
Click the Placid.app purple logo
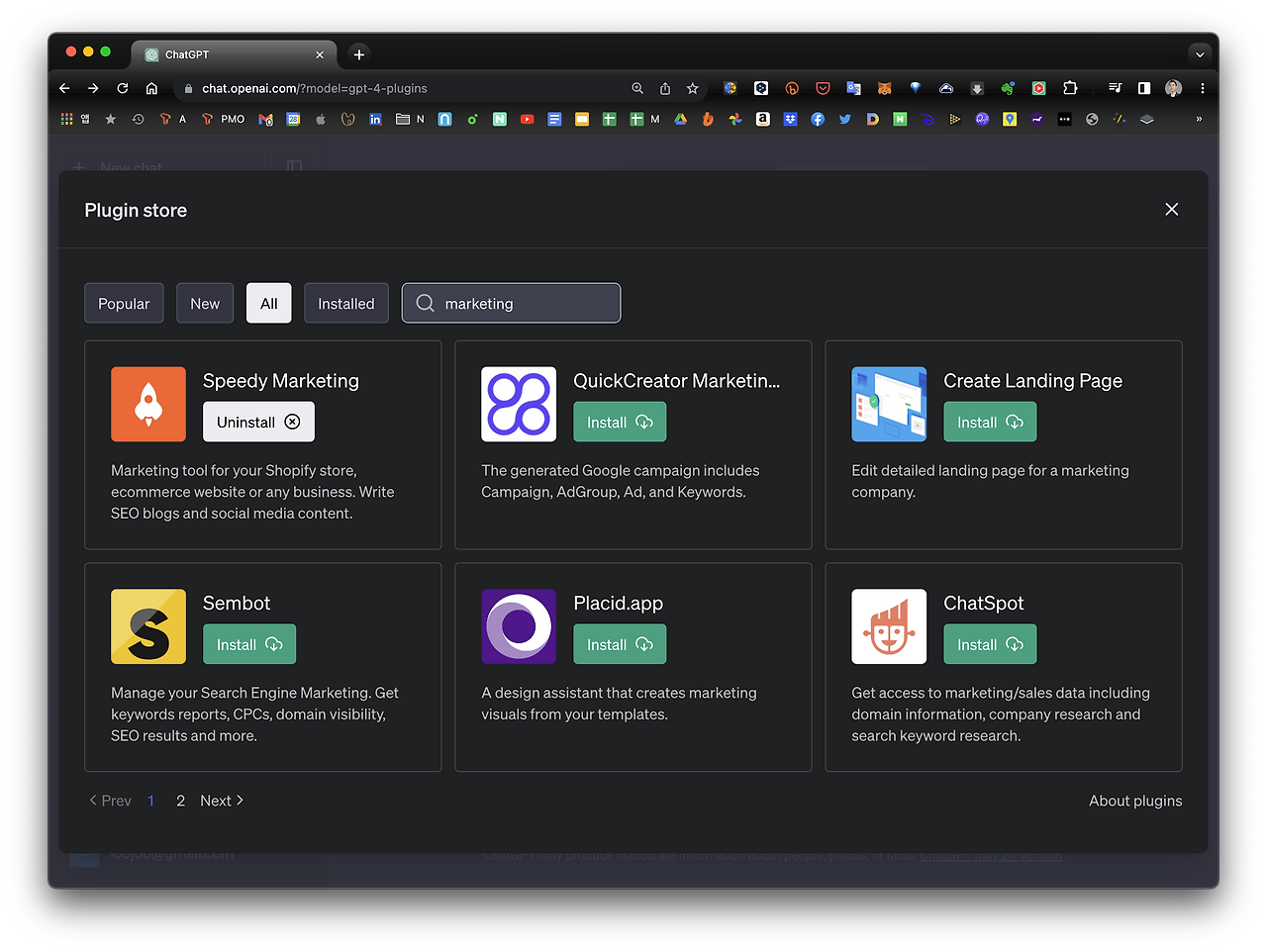pyautogui.click(x=519, y=626)
